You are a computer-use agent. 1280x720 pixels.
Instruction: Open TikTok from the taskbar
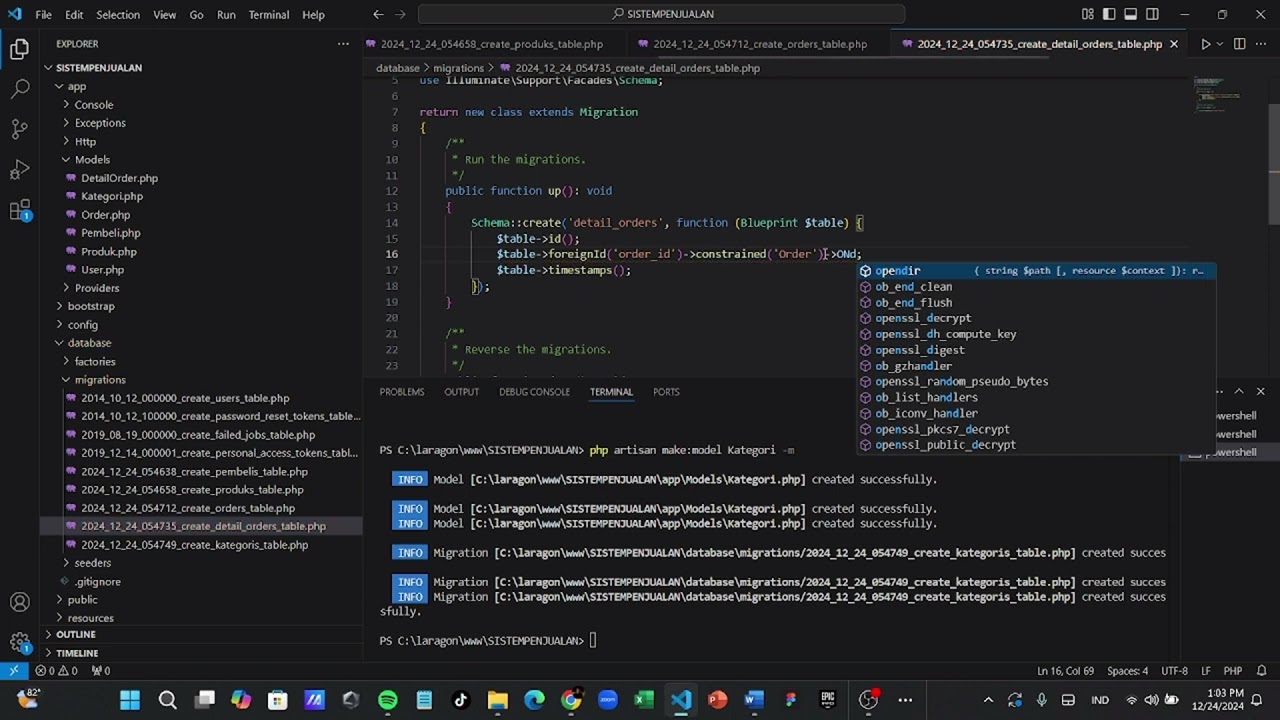(461, 700)
